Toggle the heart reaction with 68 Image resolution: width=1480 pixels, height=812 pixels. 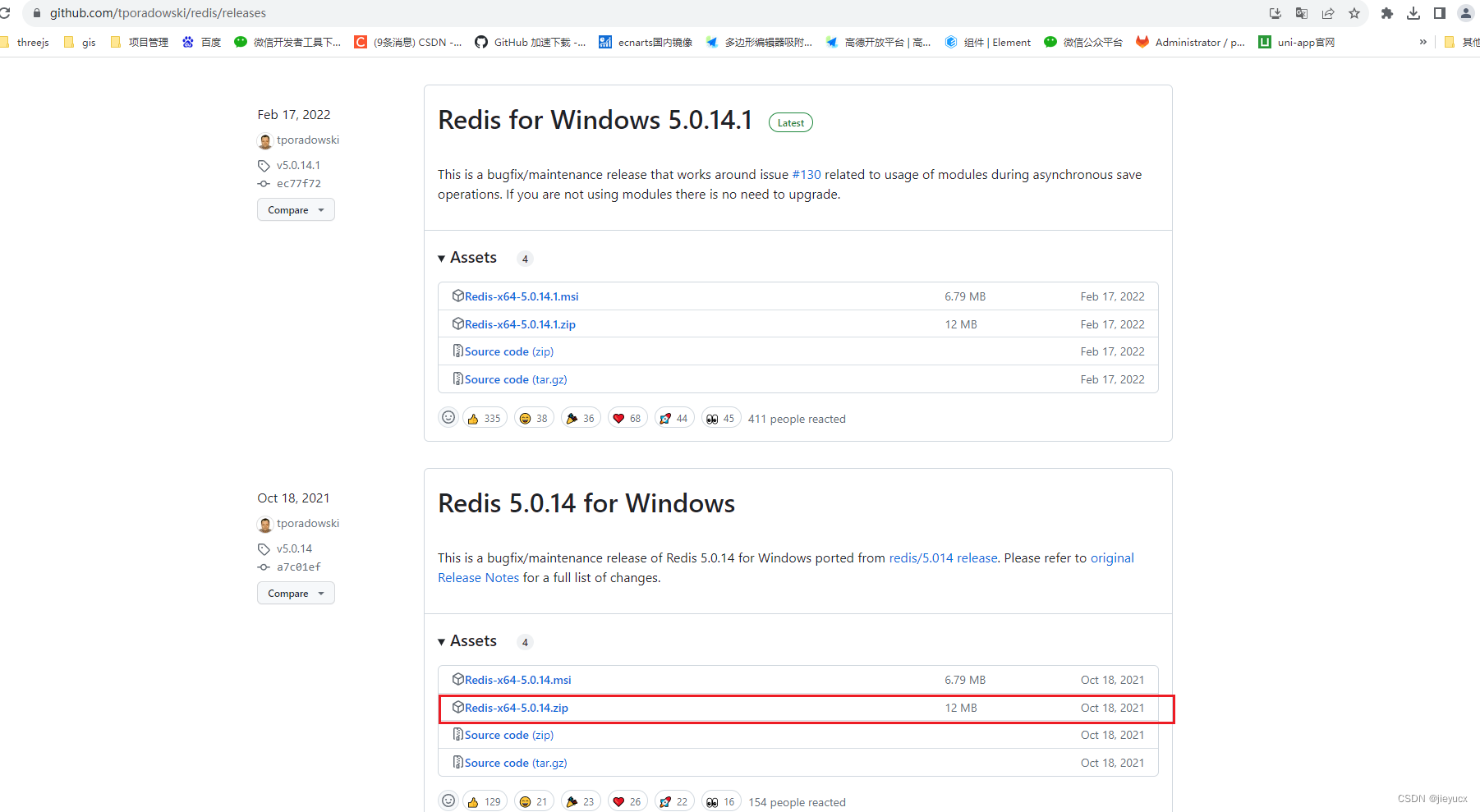click(x=627, y=419)
